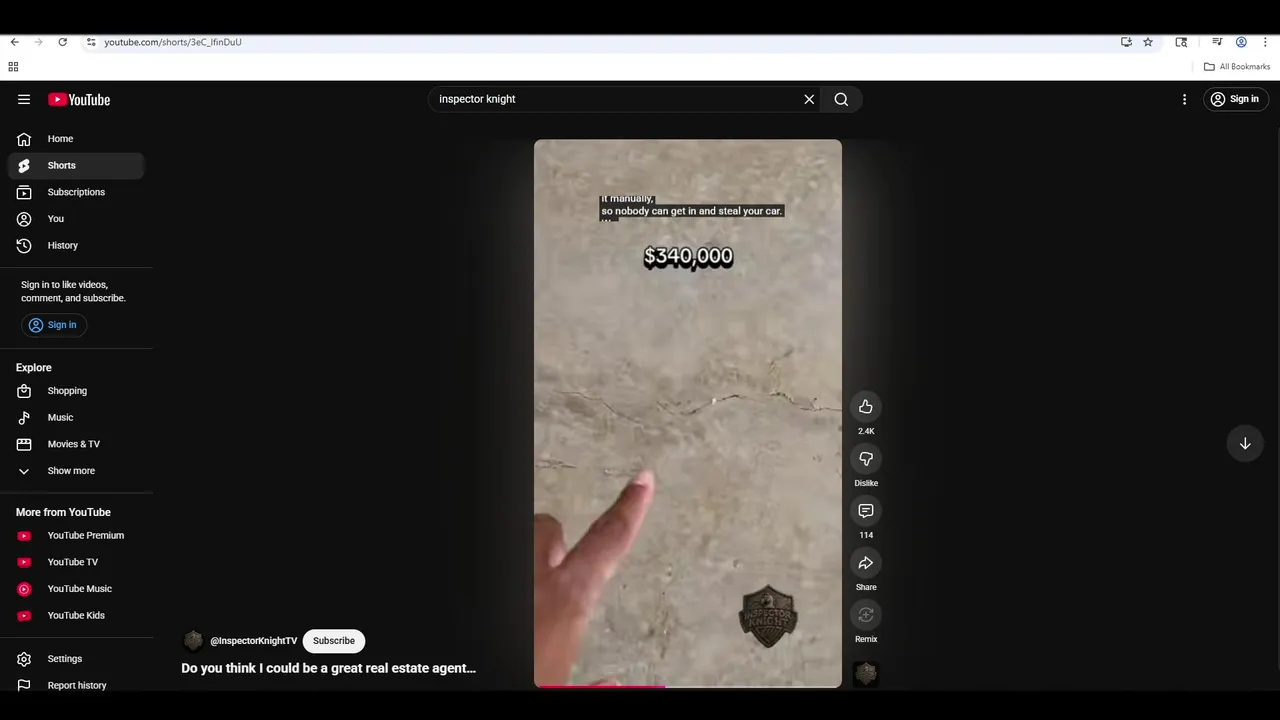Open Movies & TV category
The height and width of the screenshot is (720, 1280).
[76, 444]
